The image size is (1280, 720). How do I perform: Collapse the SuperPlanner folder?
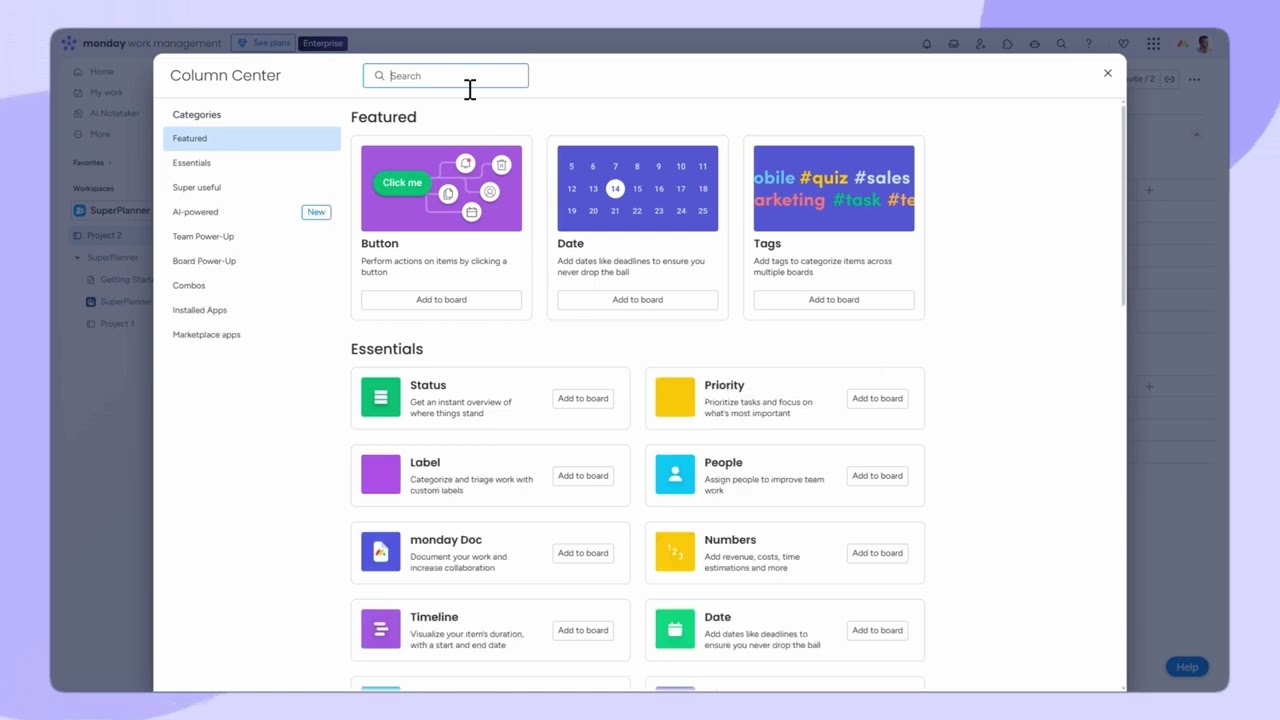point(78,258)
